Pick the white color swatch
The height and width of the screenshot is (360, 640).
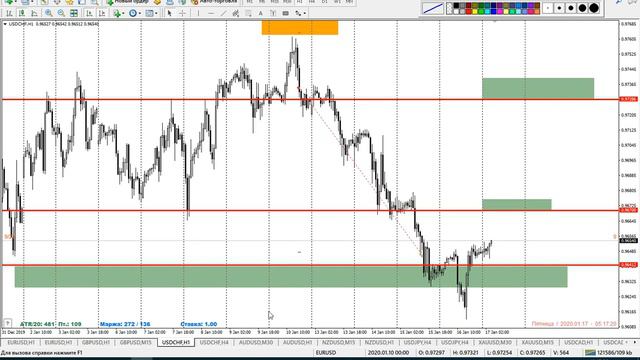coord(456,11)
